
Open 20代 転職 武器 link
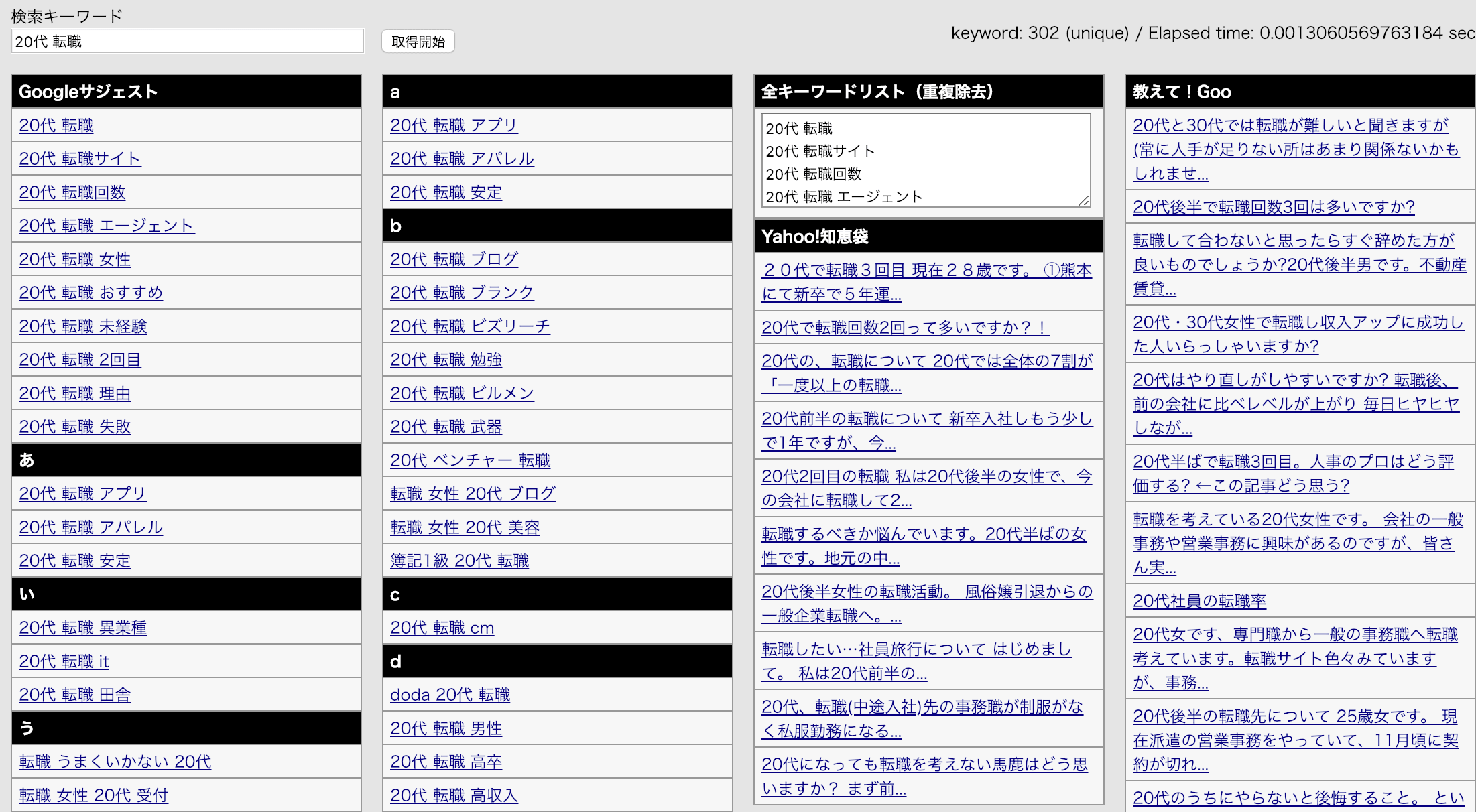pos(446,427)
